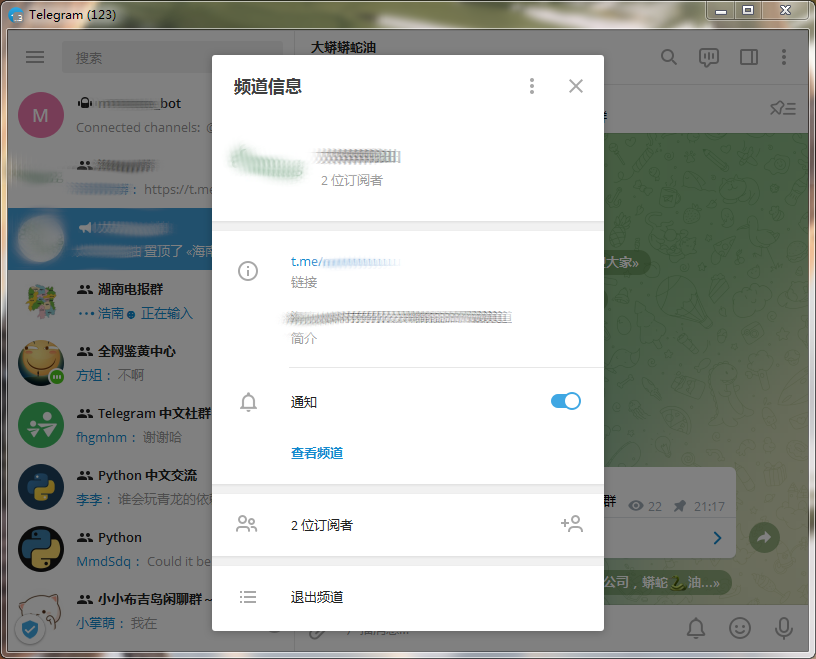This screenshot has height=659, width=816.
Task: Click the info circle icon in dialog
Action: pos(248,271)
